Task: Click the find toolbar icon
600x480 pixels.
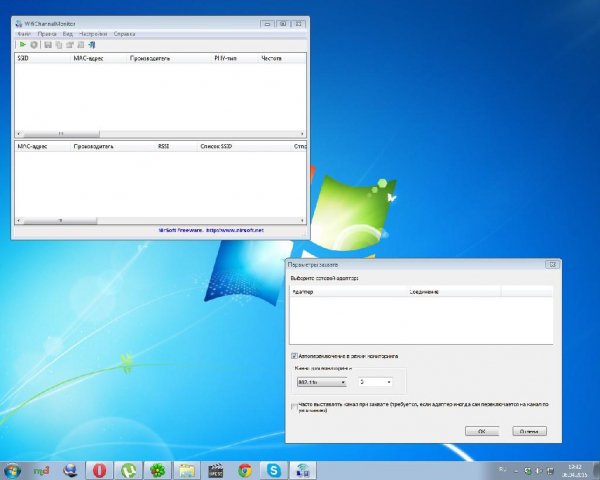Action: [81, 45]
